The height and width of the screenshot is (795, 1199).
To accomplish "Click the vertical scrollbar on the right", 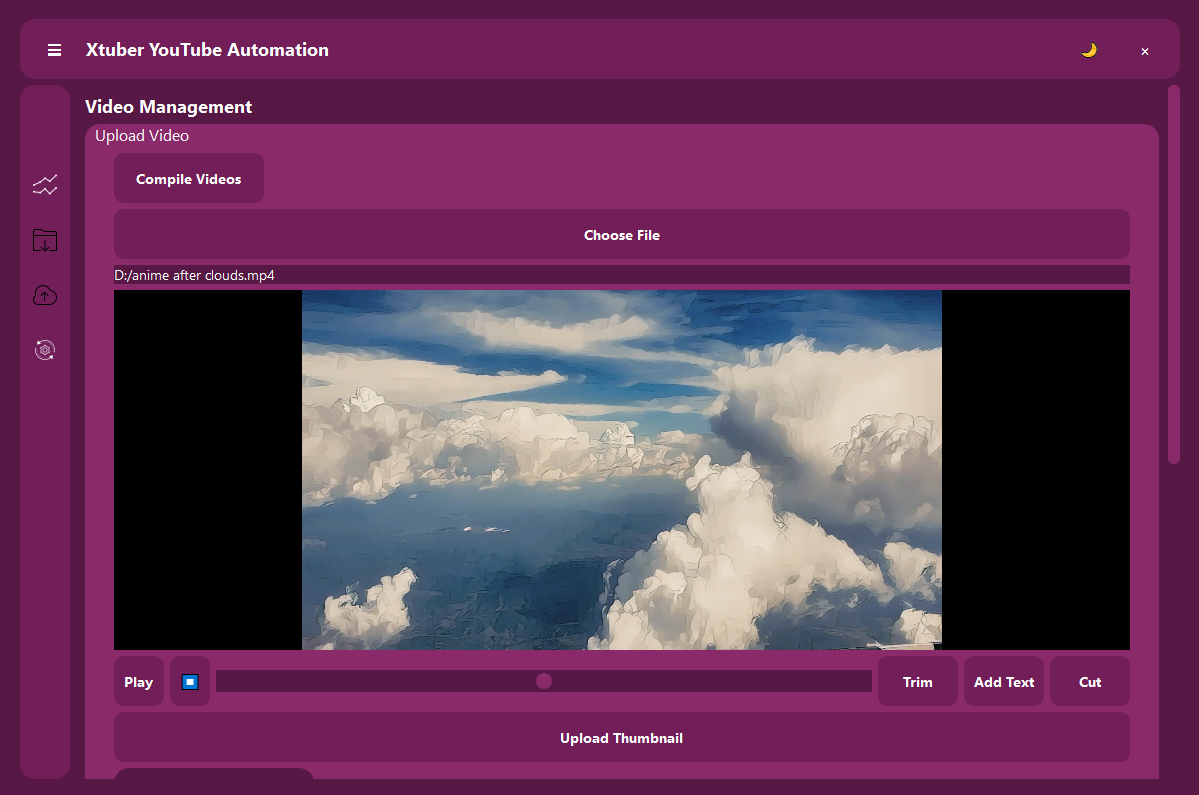I will (1174, 275).
